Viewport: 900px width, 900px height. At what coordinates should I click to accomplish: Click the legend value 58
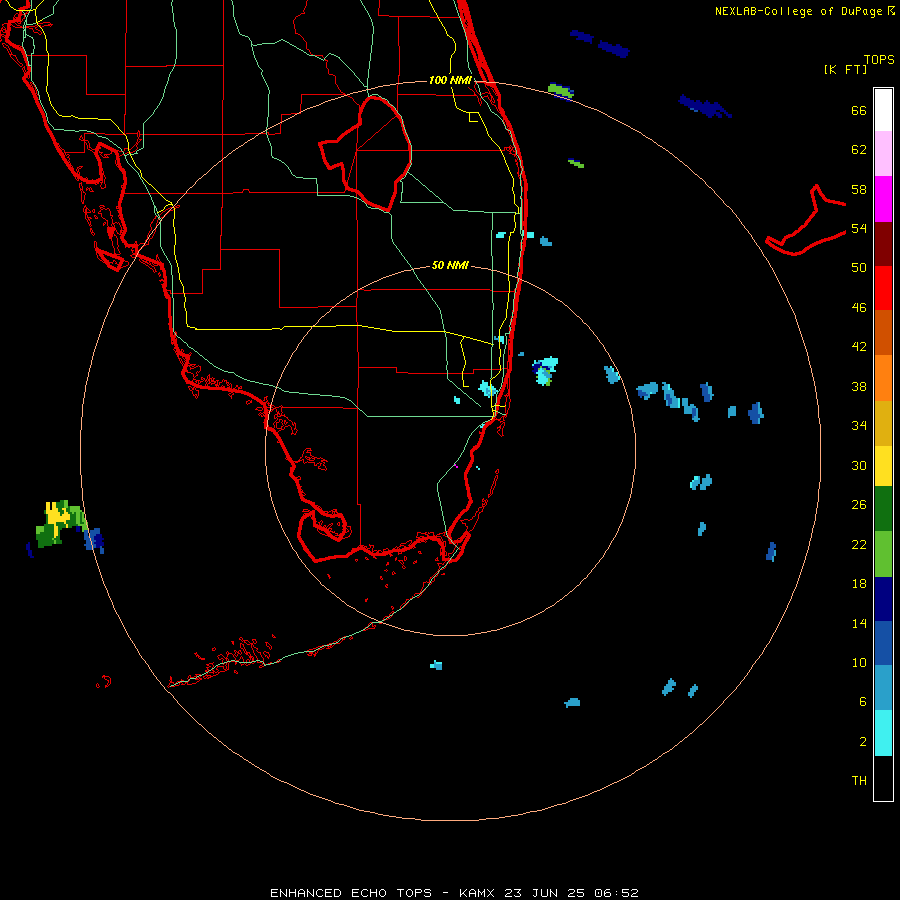[x=859, y=189]
